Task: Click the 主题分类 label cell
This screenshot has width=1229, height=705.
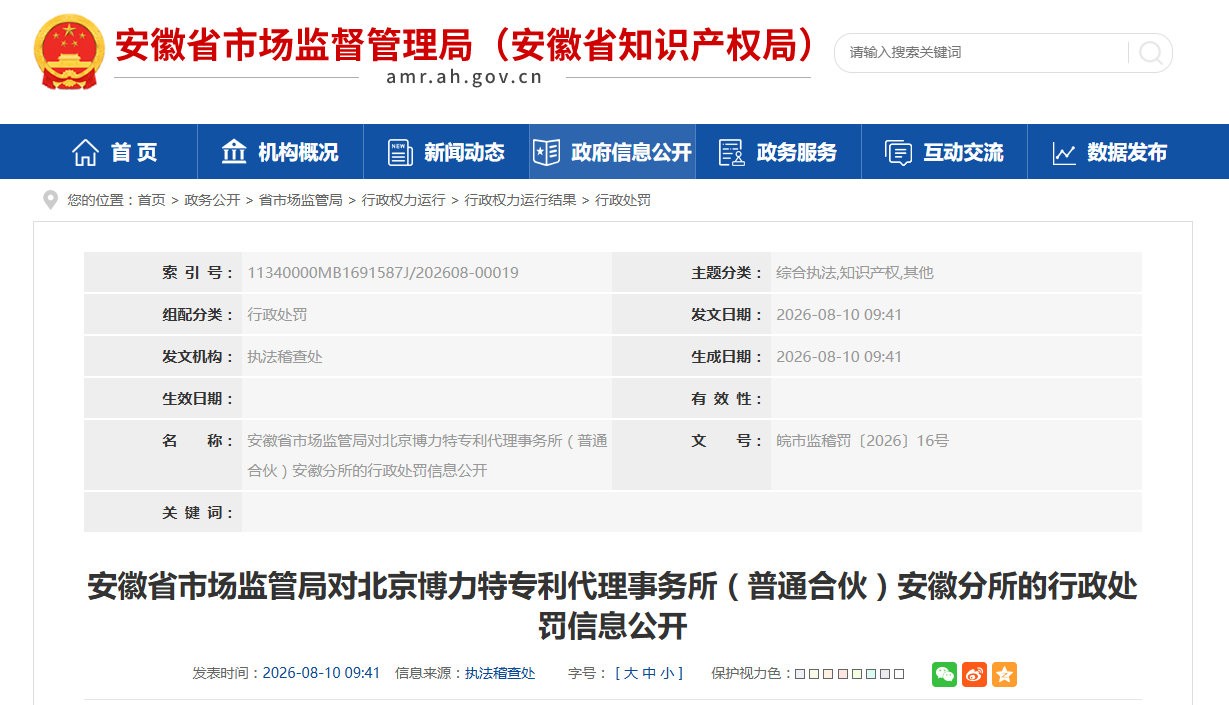Action: (692, 272)
